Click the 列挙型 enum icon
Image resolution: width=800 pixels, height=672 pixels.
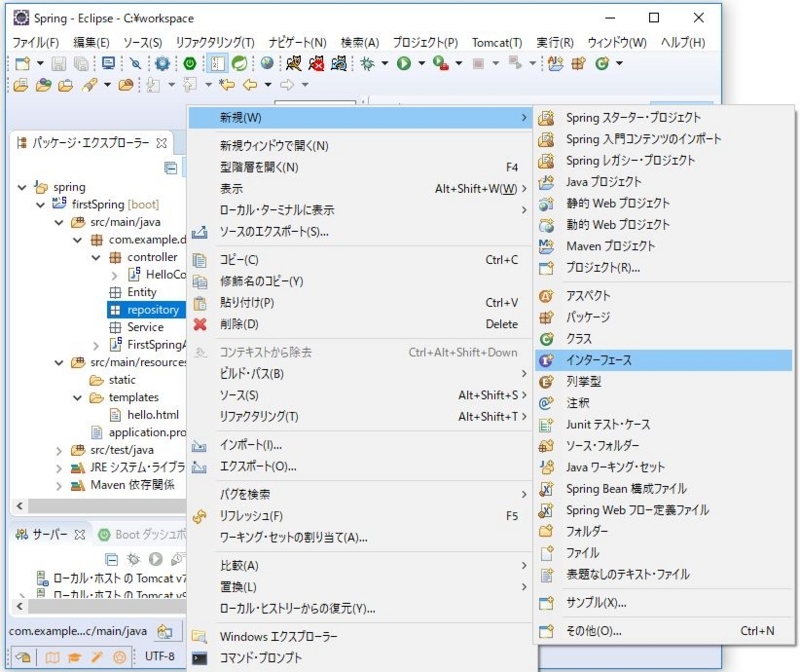click(546, 381)
